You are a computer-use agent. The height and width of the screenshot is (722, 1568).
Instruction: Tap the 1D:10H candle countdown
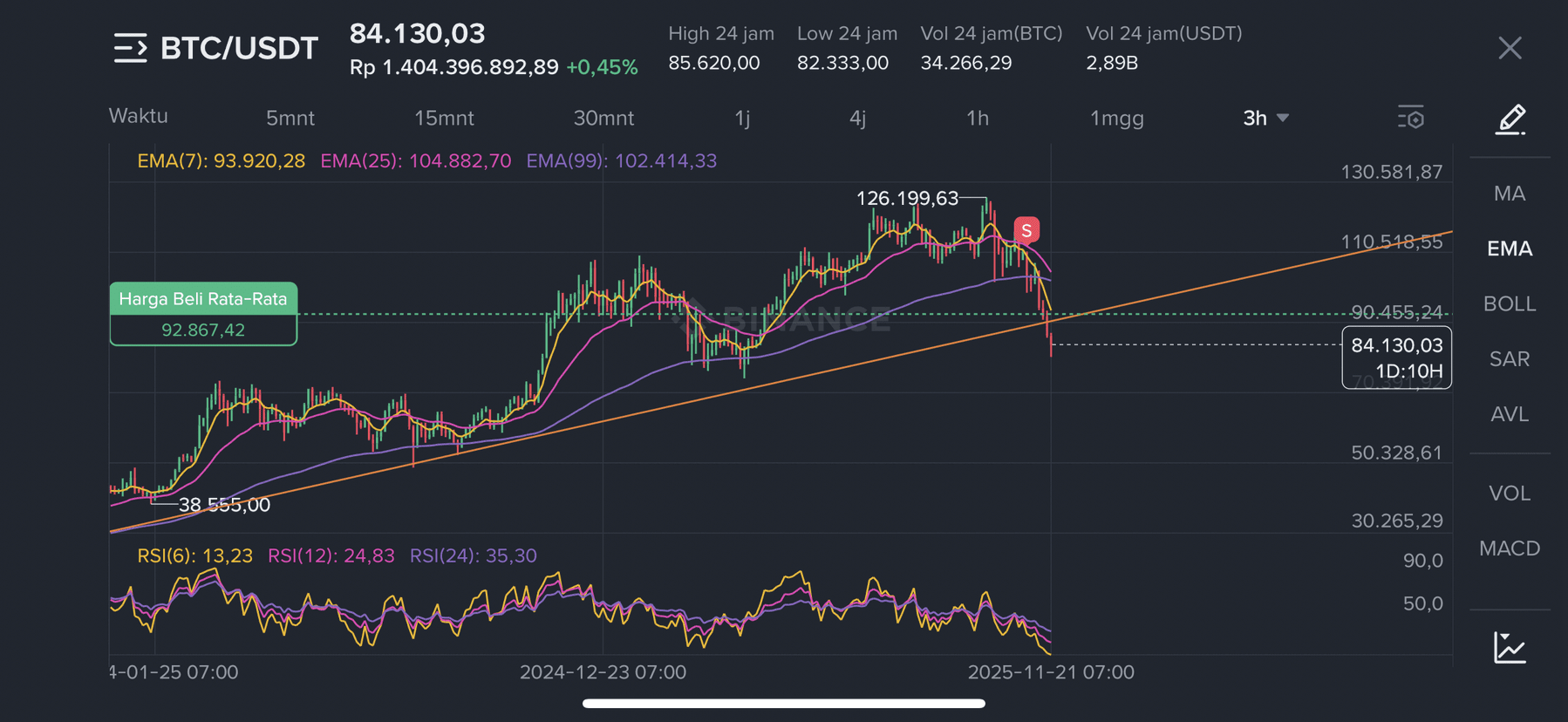[x=1408, y=372]
